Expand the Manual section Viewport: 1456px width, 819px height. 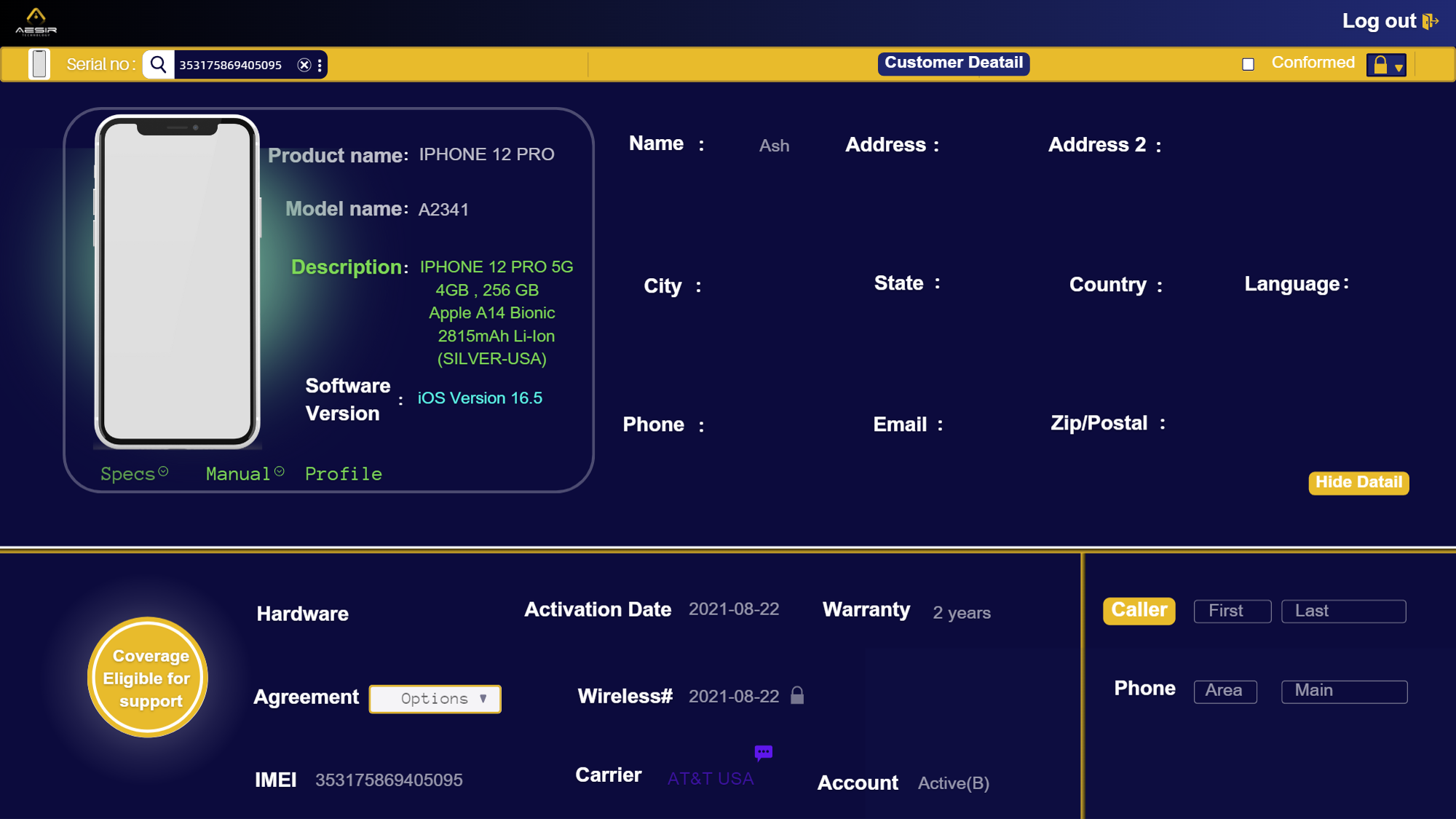[x=244, y=474]
